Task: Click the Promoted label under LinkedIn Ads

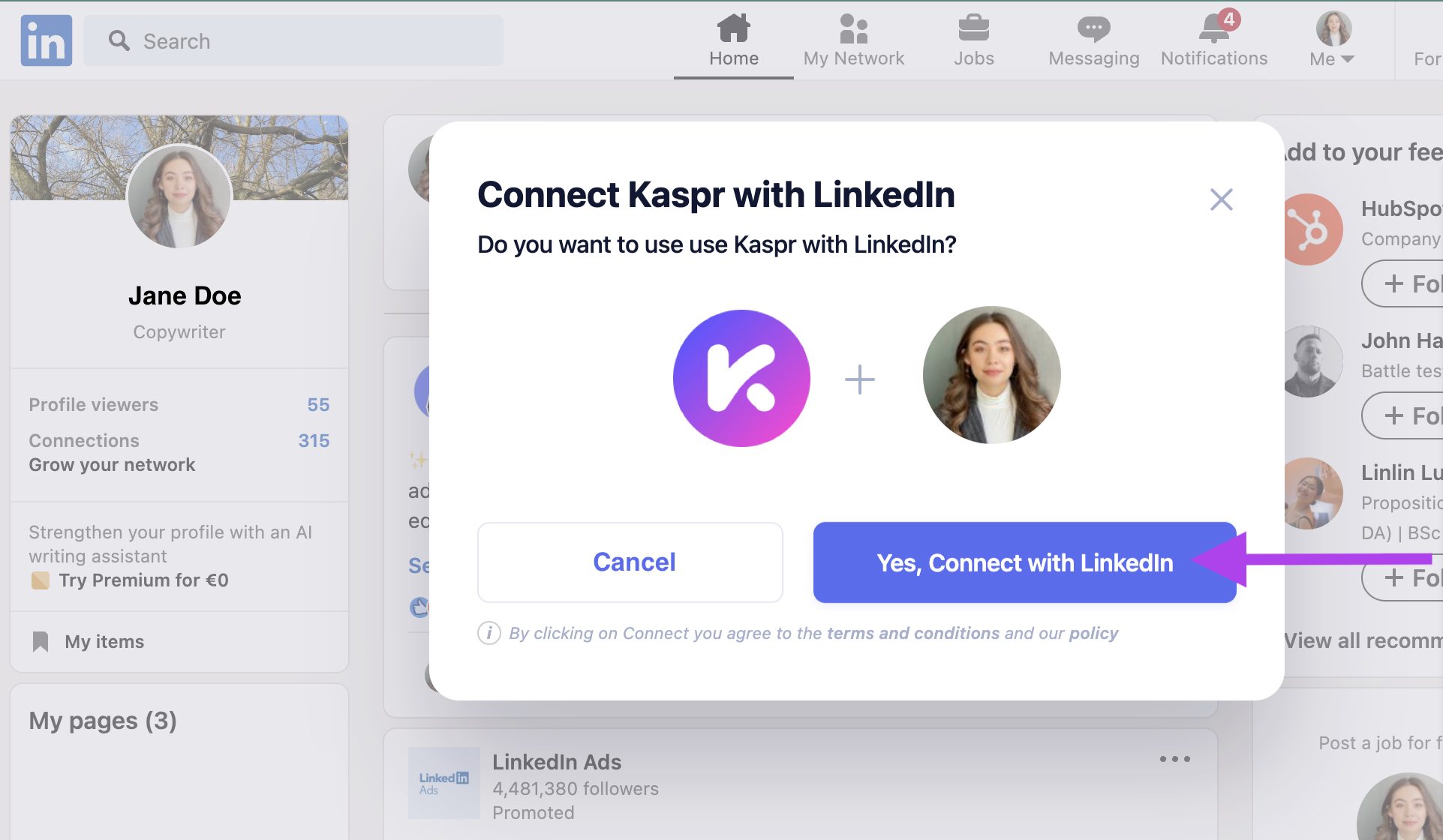Action: (534, 813)
